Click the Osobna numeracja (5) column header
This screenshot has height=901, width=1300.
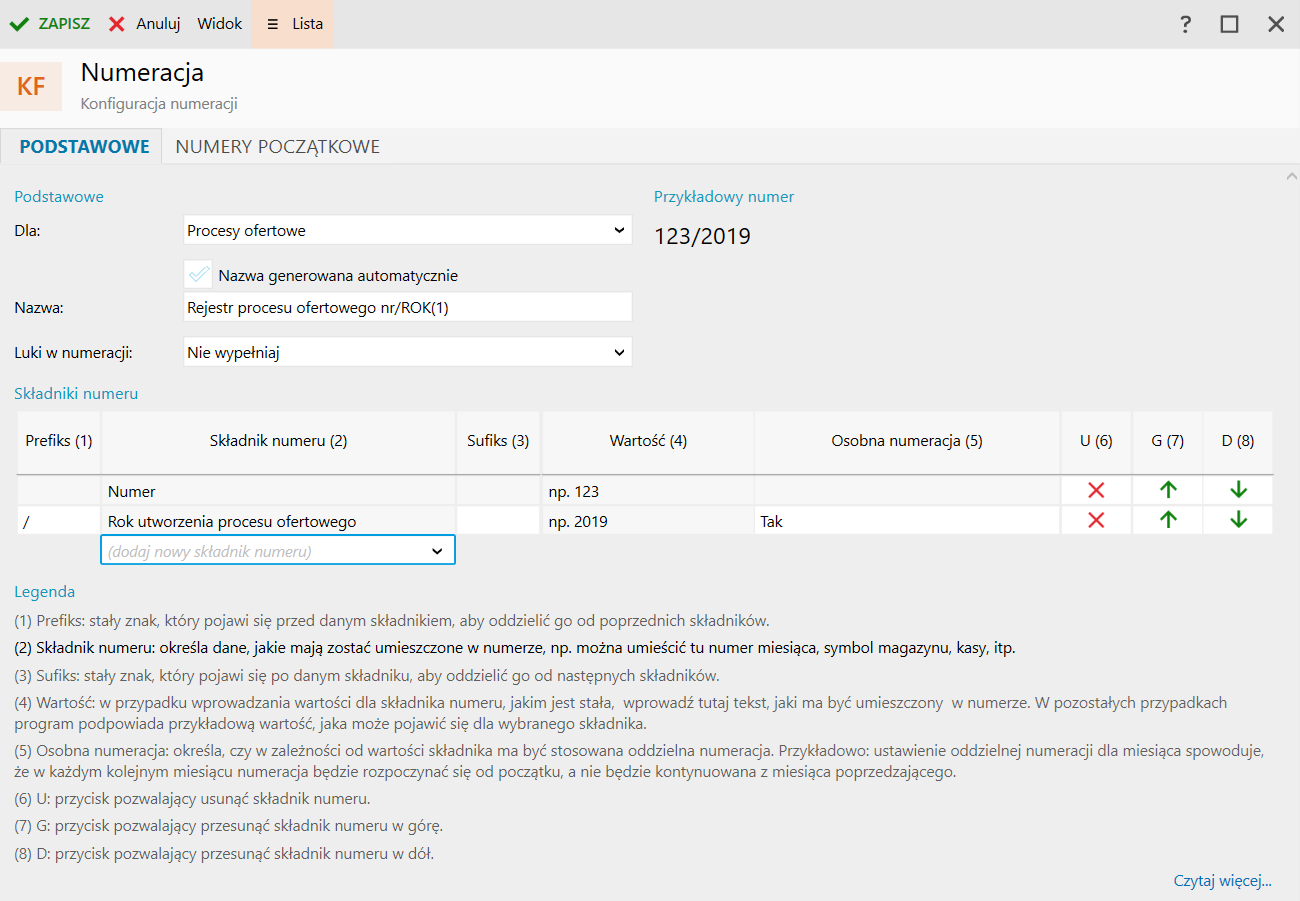(x=907, y=441)
